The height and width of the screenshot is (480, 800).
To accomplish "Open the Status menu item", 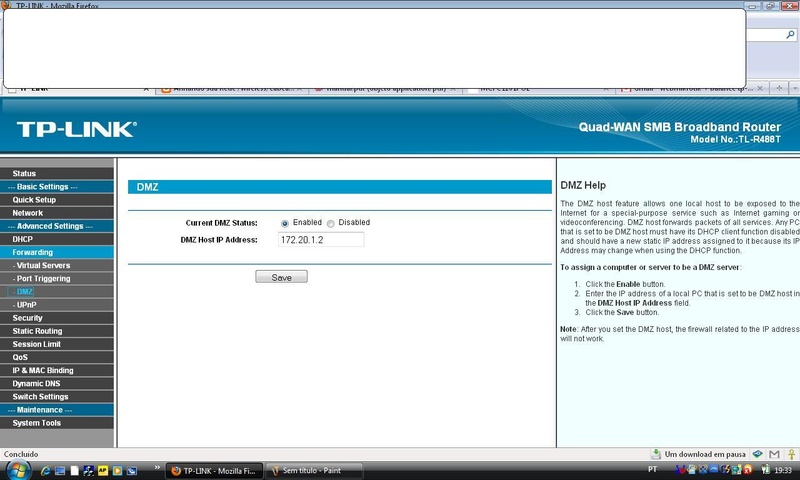I will 57,173.
